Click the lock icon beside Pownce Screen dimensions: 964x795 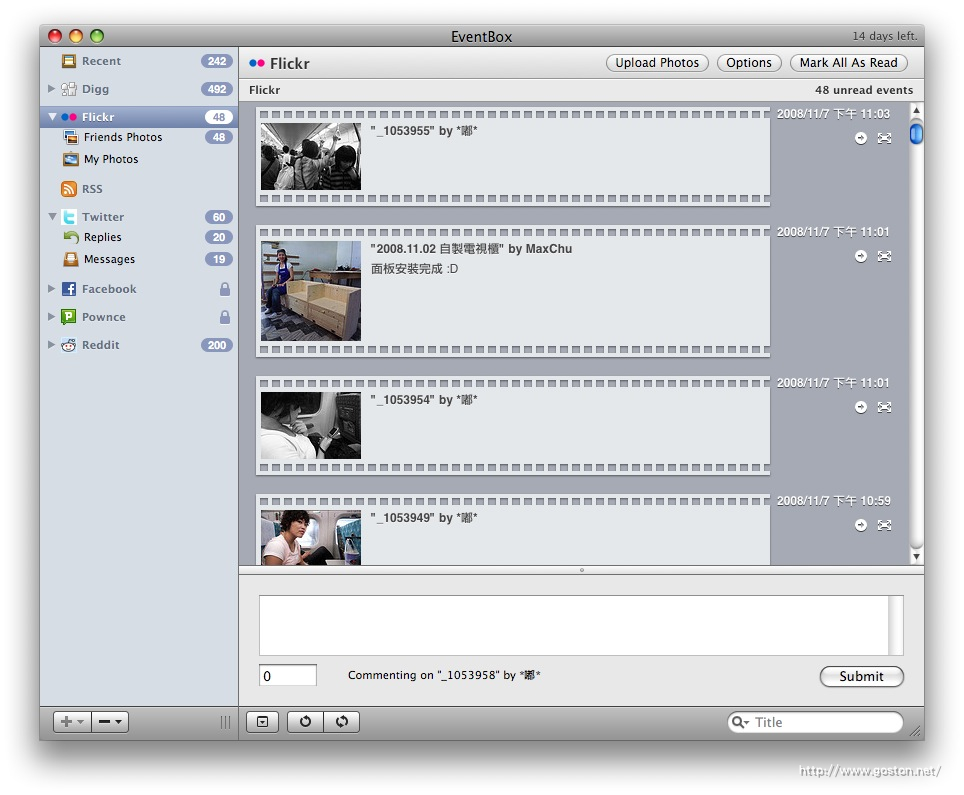pyautogui.click(x=225, y=317)
